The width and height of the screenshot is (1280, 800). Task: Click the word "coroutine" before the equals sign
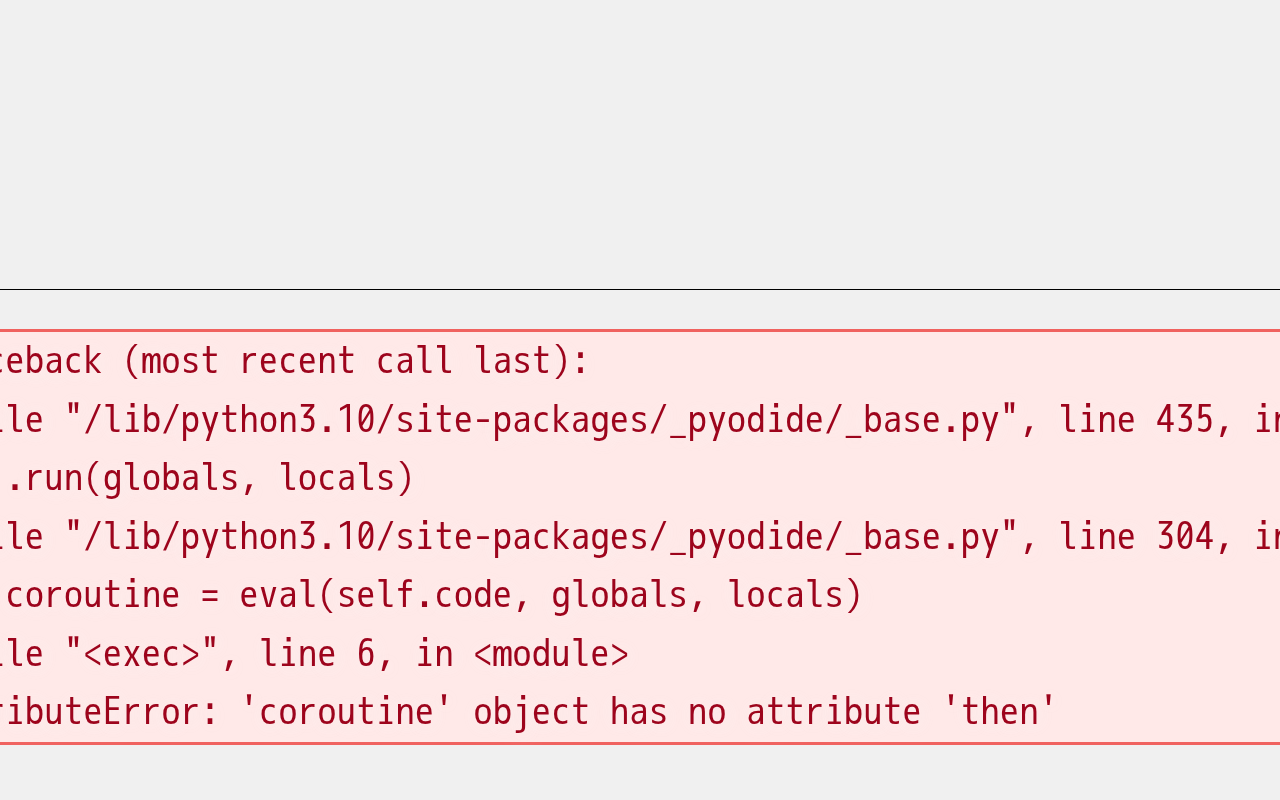coord(92,595)
